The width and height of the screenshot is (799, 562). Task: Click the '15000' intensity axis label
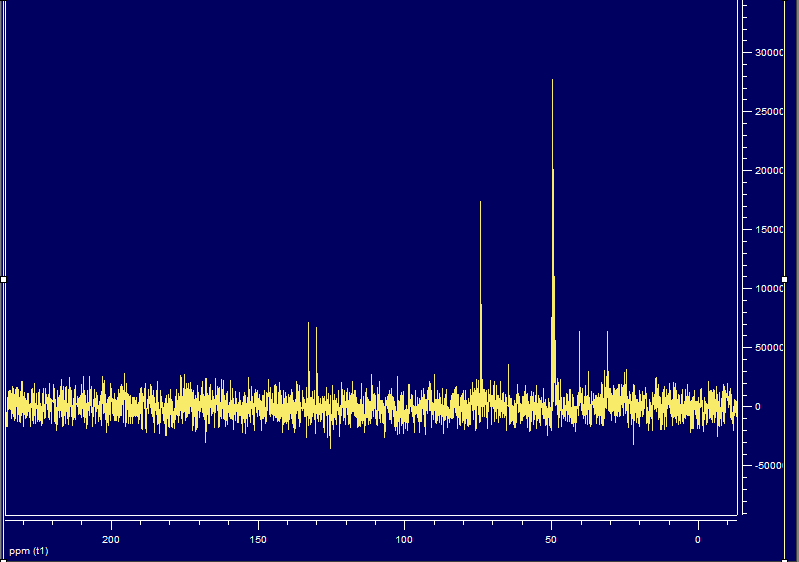769,230
